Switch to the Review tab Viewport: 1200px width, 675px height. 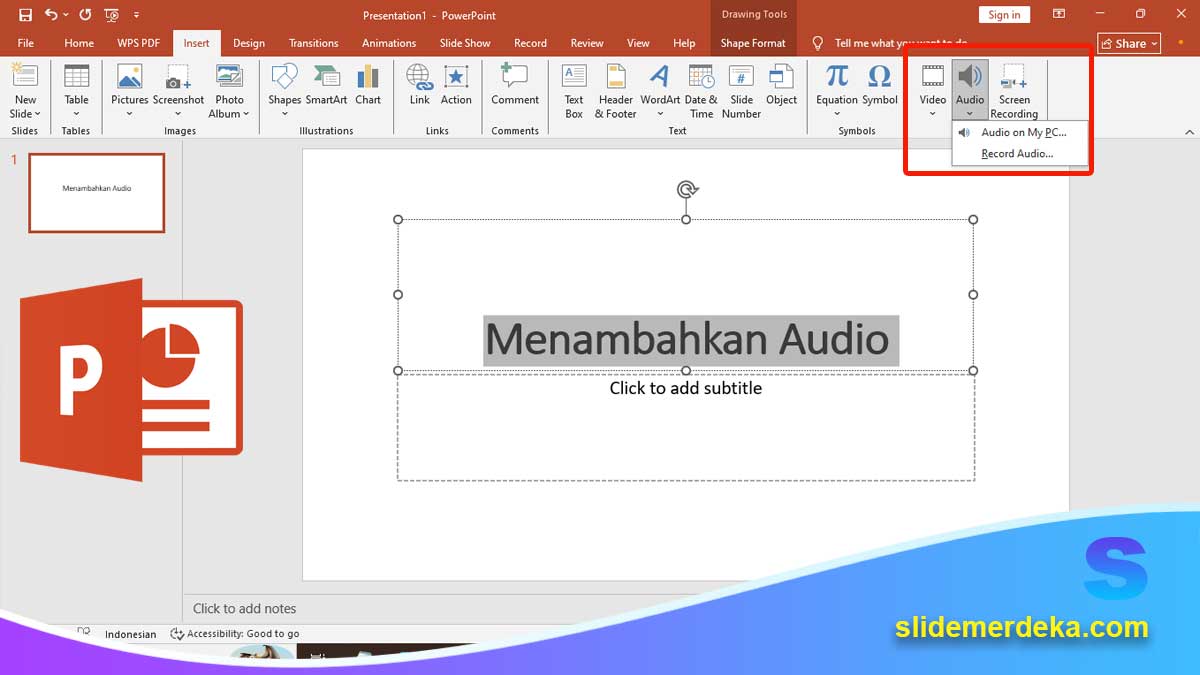pyautogui.click(x=587, y=43)
